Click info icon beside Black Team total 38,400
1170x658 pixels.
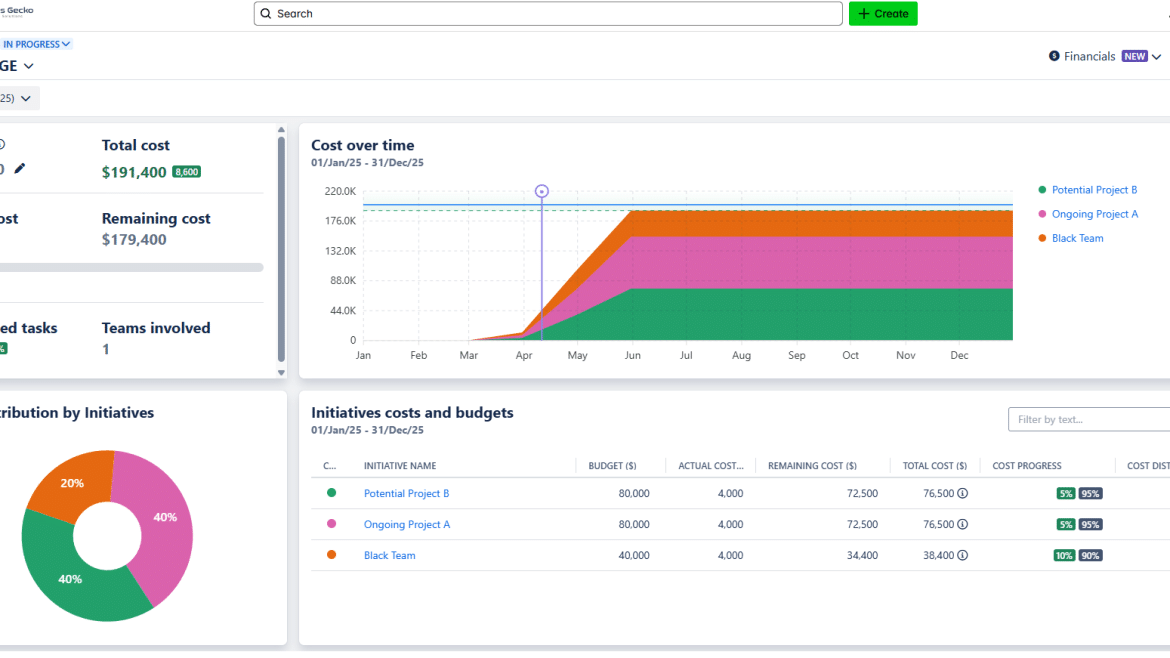click(963, 556)
